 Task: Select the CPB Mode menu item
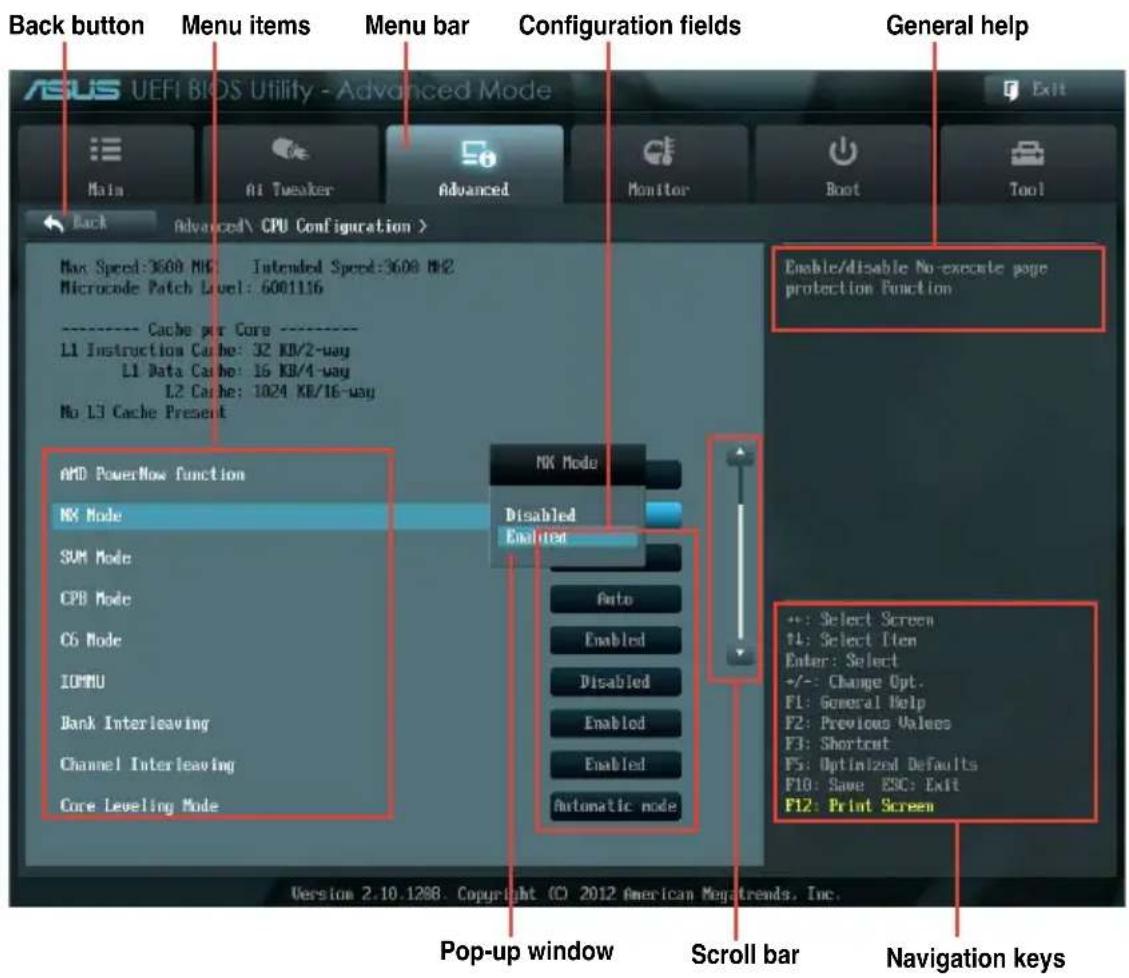(96, 598)
